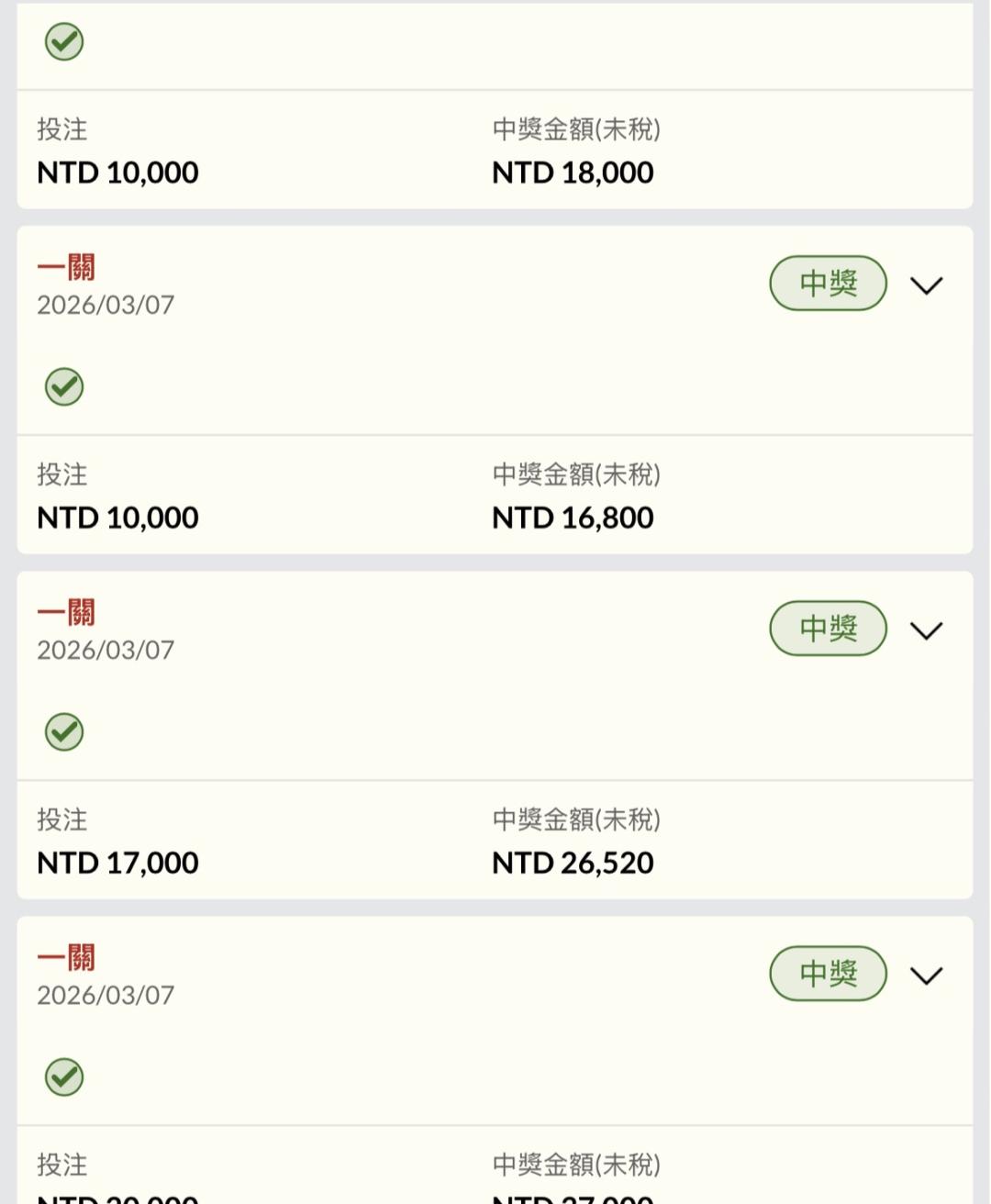Click the 中獎 badge on the bottom-most card
991x1204 pixels.
point(828,974)
